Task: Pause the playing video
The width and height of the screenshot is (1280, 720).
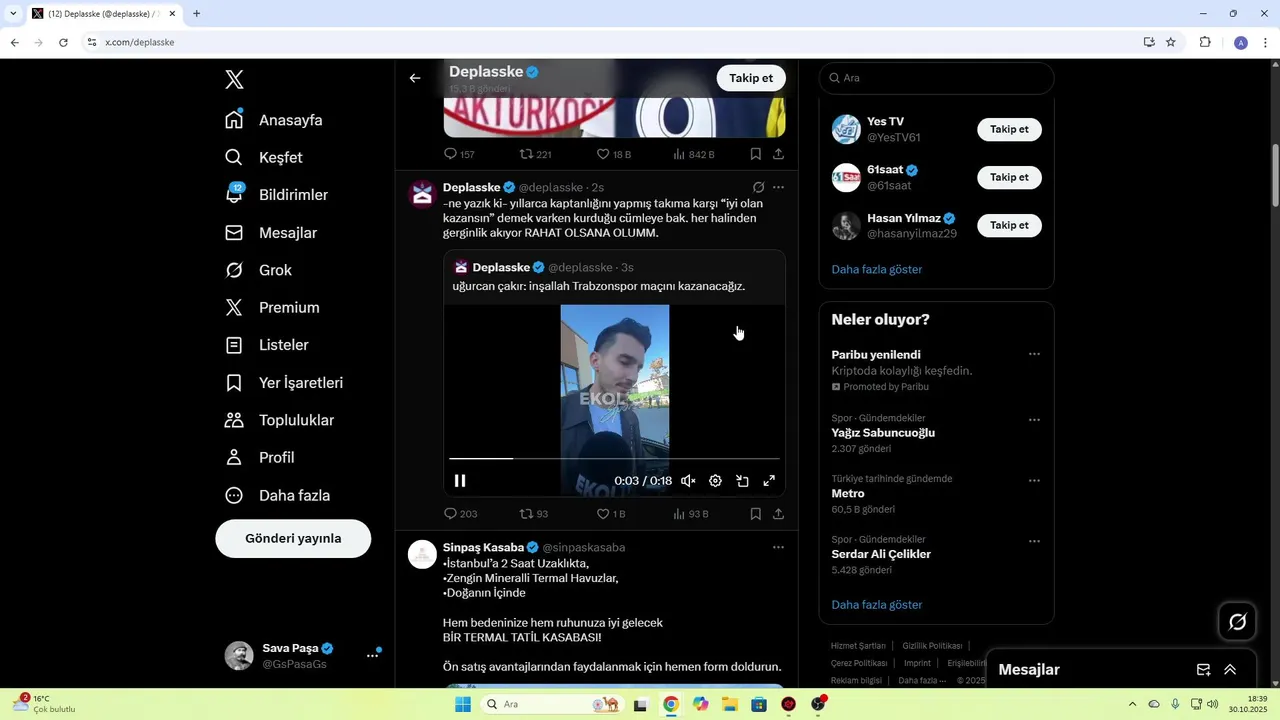Action: pyautogui.click(x=460, y=481)
